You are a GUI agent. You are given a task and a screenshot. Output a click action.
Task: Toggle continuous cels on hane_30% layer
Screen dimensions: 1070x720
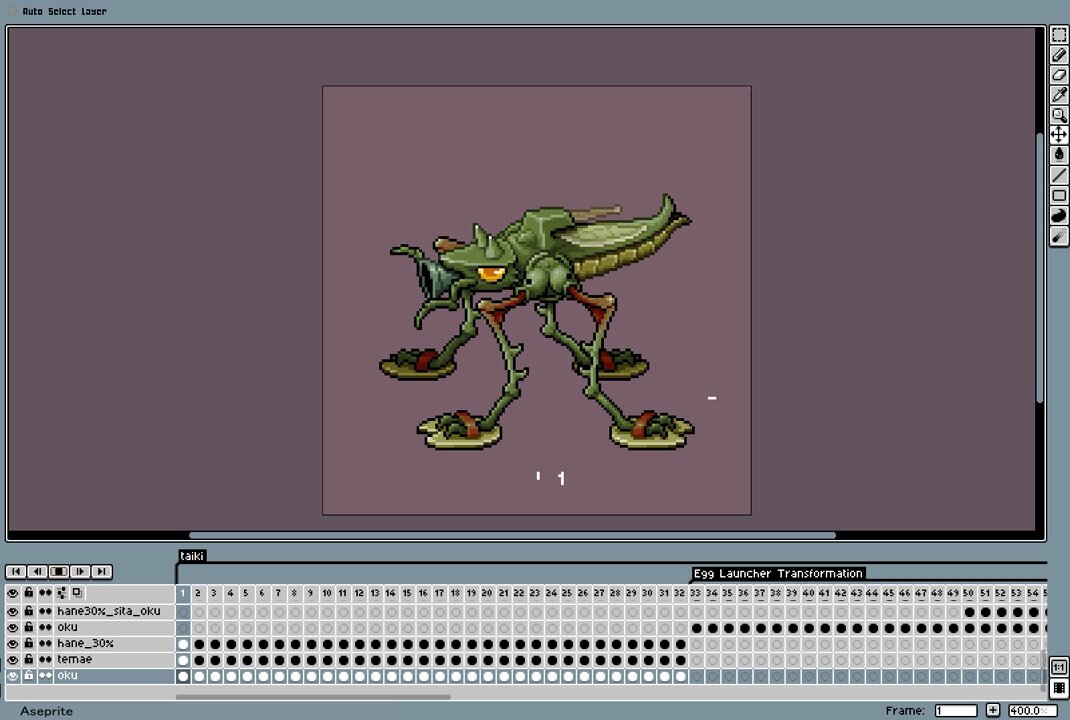click(x=45, y=644)
